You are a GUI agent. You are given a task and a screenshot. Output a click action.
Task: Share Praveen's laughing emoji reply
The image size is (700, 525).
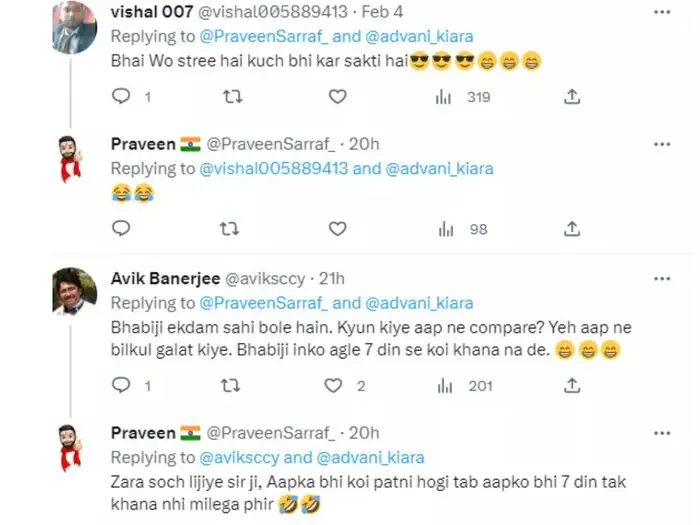point(572,229)
